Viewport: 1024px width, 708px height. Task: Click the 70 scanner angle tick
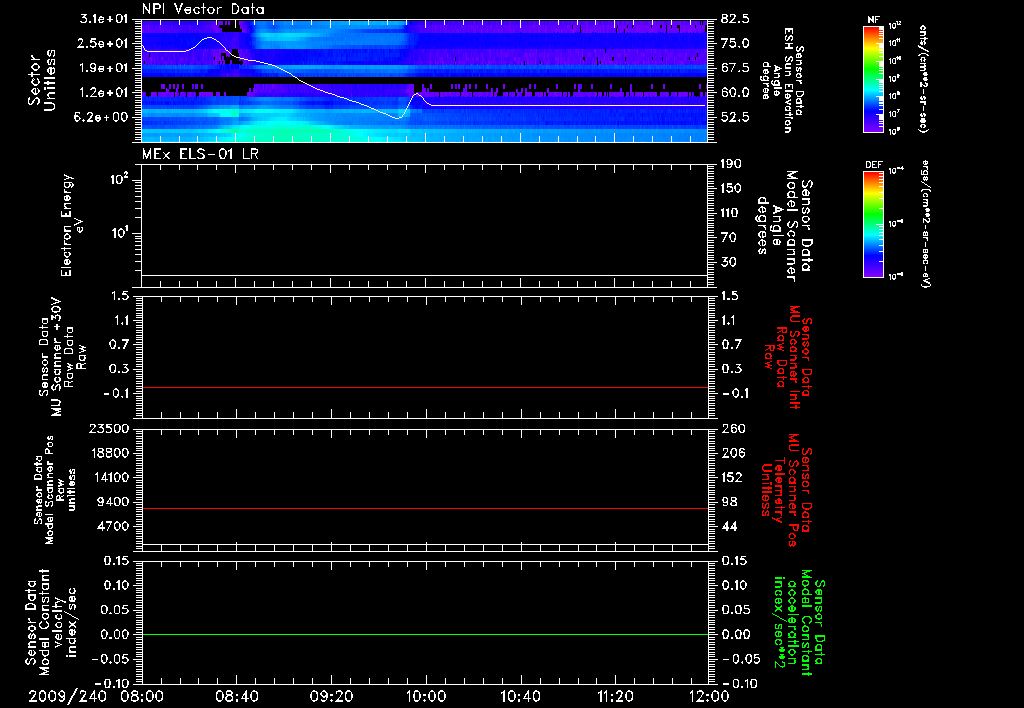coord(731,238)
